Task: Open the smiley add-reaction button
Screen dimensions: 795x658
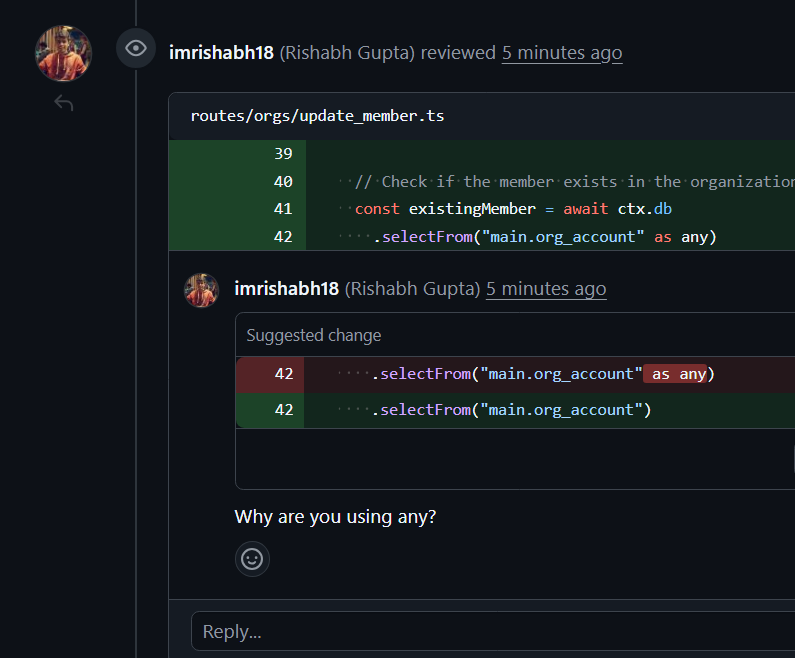Action: [x=252, y=558]
